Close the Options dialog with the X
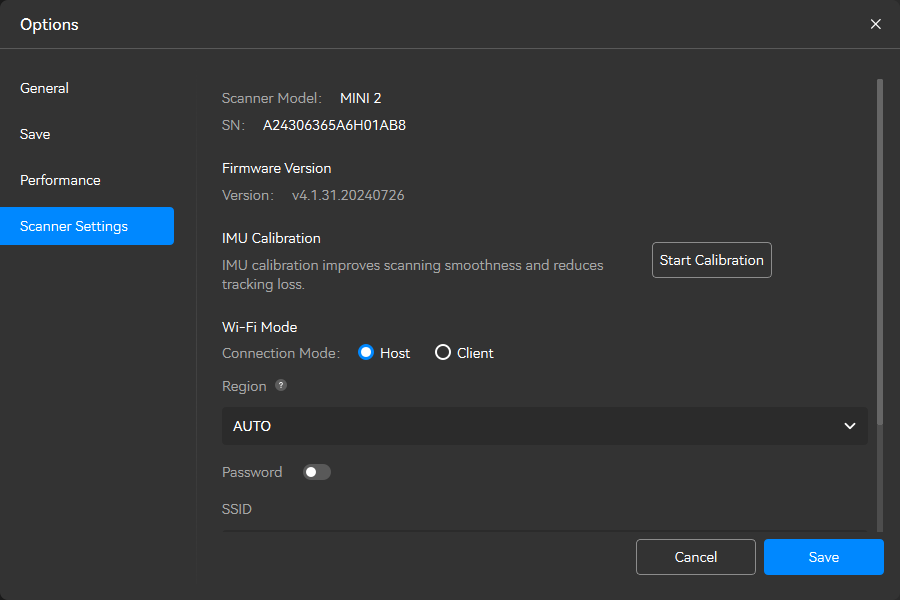900x600 pixels. point(875,24)
